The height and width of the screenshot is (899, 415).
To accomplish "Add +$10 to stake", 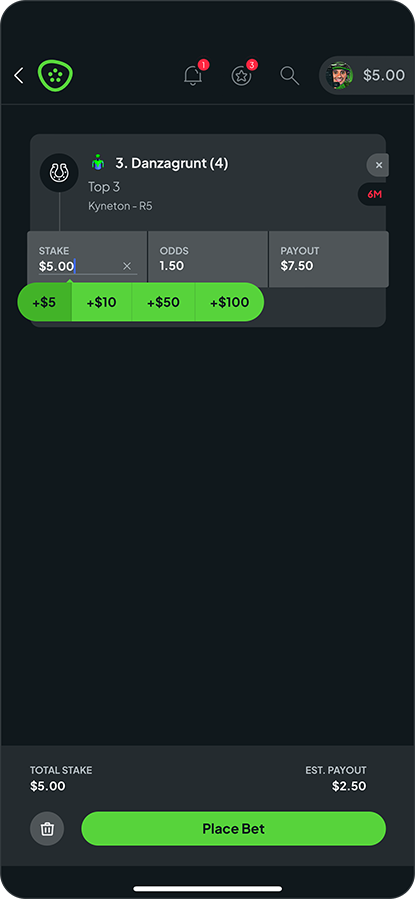I will coord(101,302).
